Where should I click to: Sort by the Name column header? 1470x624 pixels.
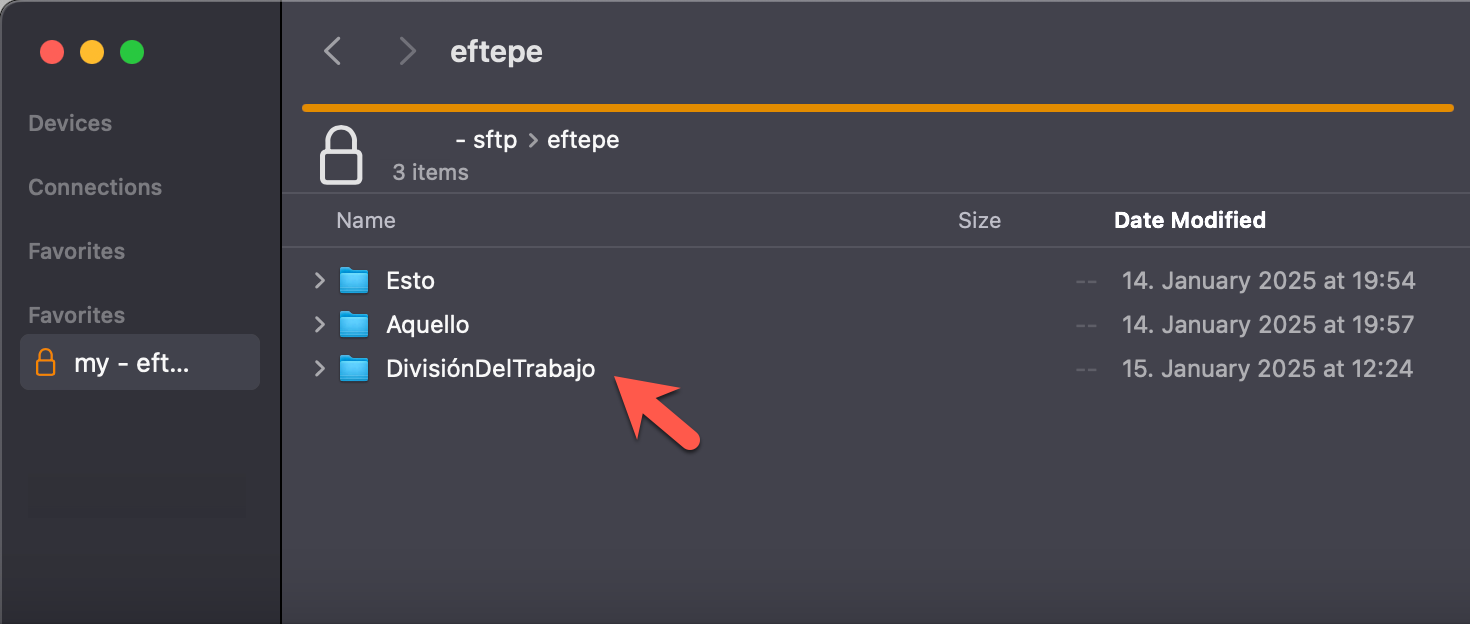tap(366, 221)
